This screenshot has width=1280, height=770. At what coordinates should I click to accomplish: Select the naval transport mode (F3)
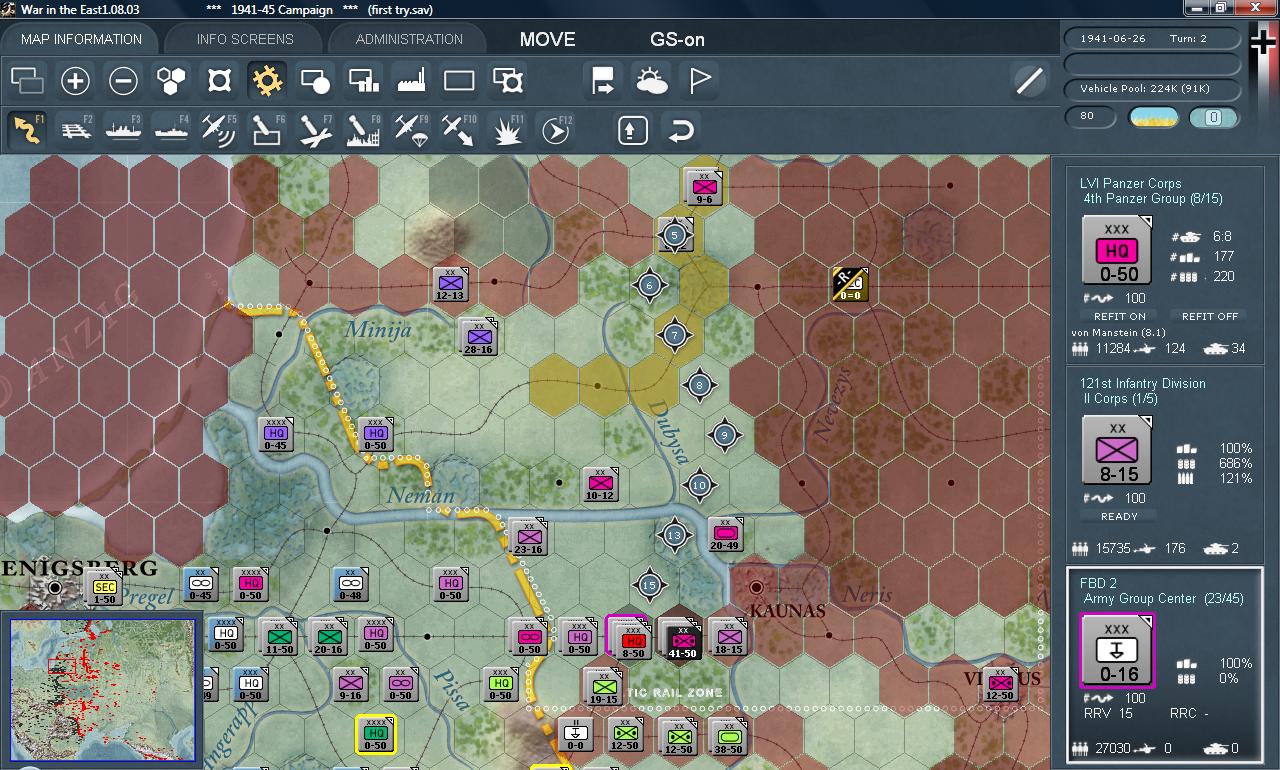point(123,128)
